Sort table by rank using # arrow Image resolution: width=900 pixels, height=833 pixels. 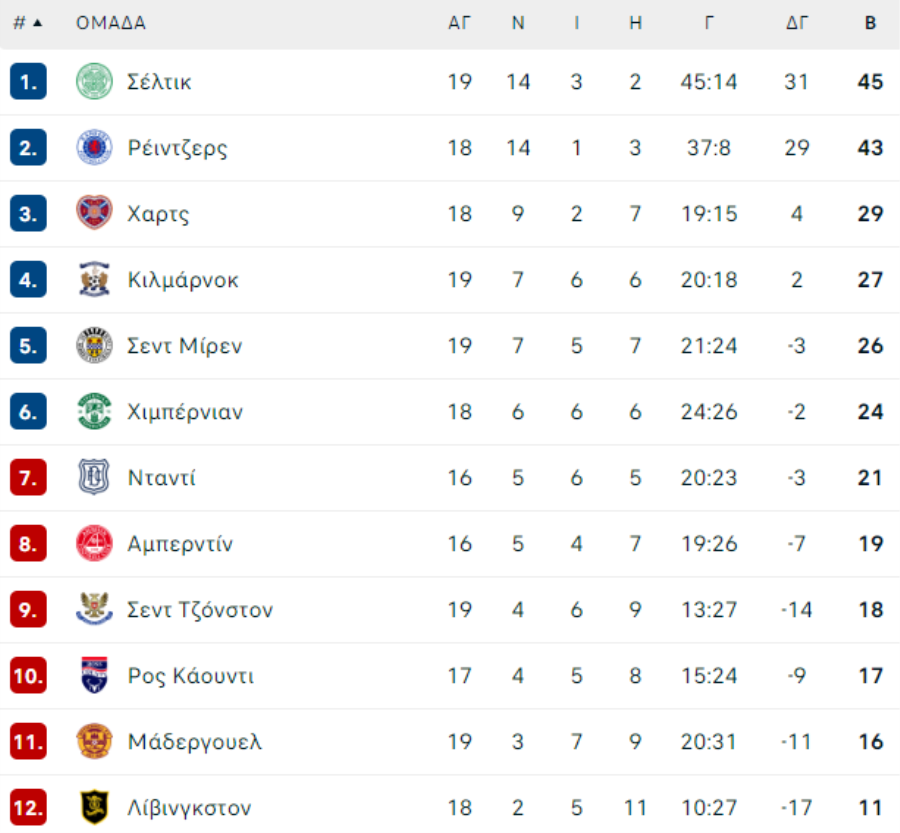[27, 23]
